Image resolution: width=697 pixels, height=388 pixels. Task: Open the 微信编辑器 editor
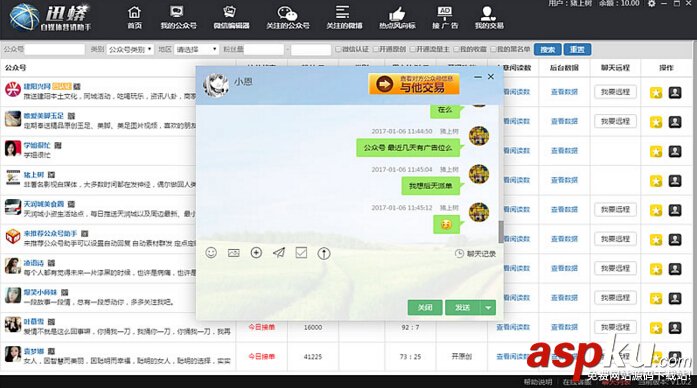pyautogui.click(x=231, y=18)
